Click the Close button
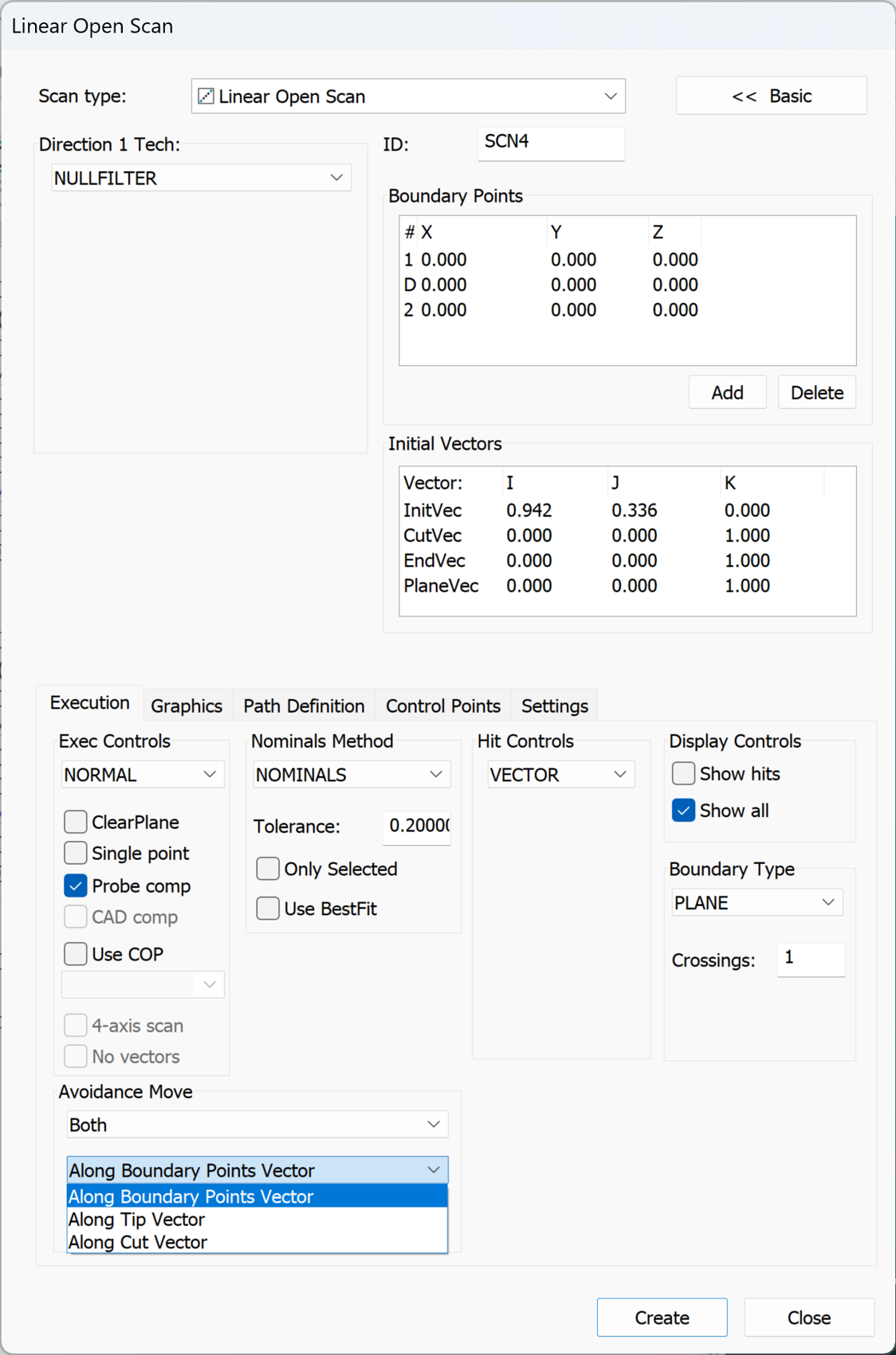 [809, 1318]
